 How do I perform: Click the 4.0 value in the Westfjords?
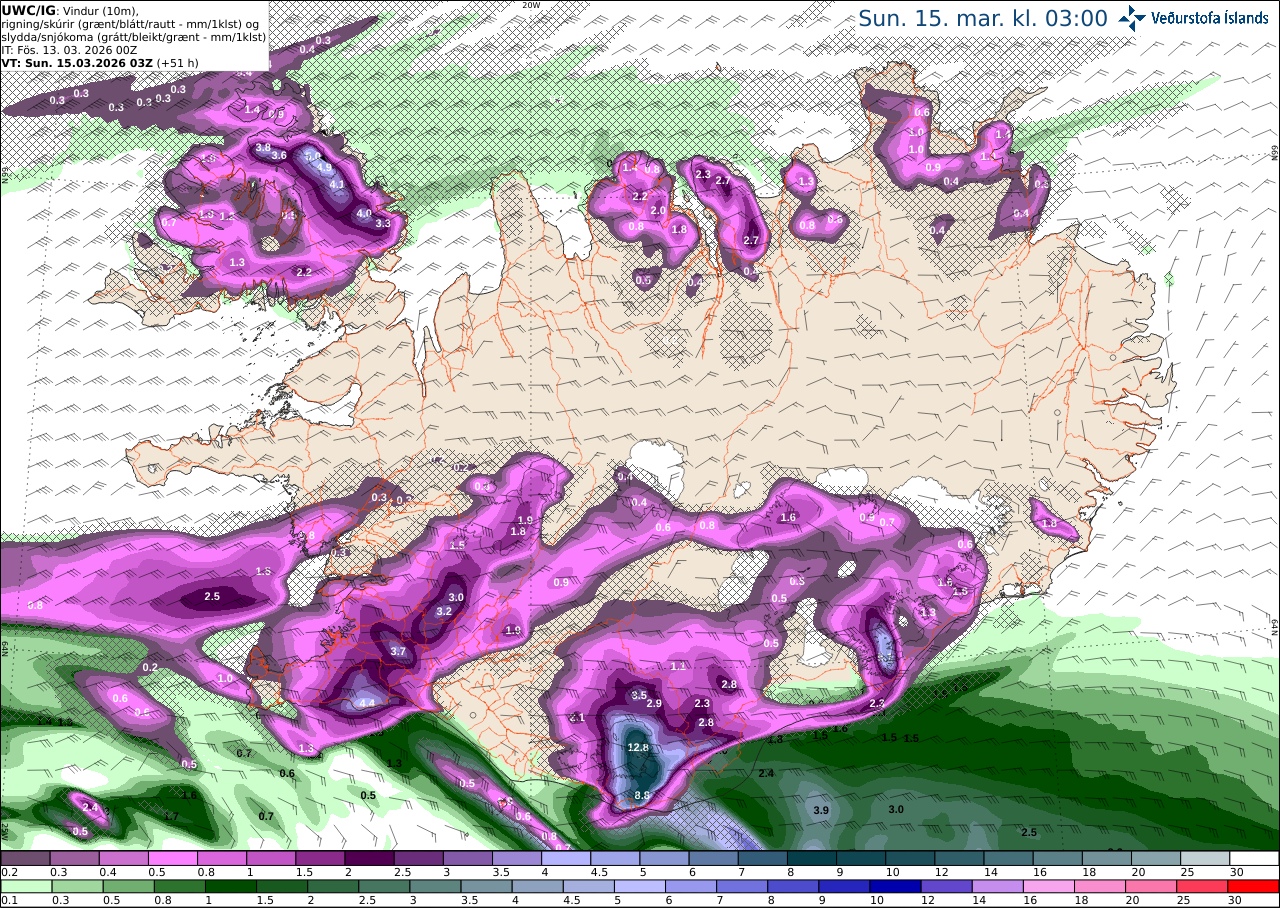coord(364,213)
